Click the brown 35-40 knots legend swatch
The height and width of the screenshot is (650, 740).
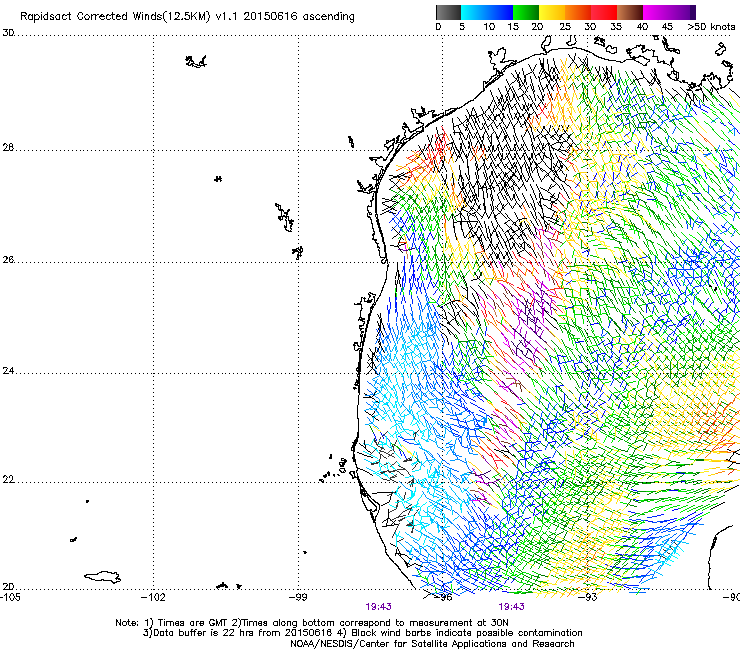630,12
